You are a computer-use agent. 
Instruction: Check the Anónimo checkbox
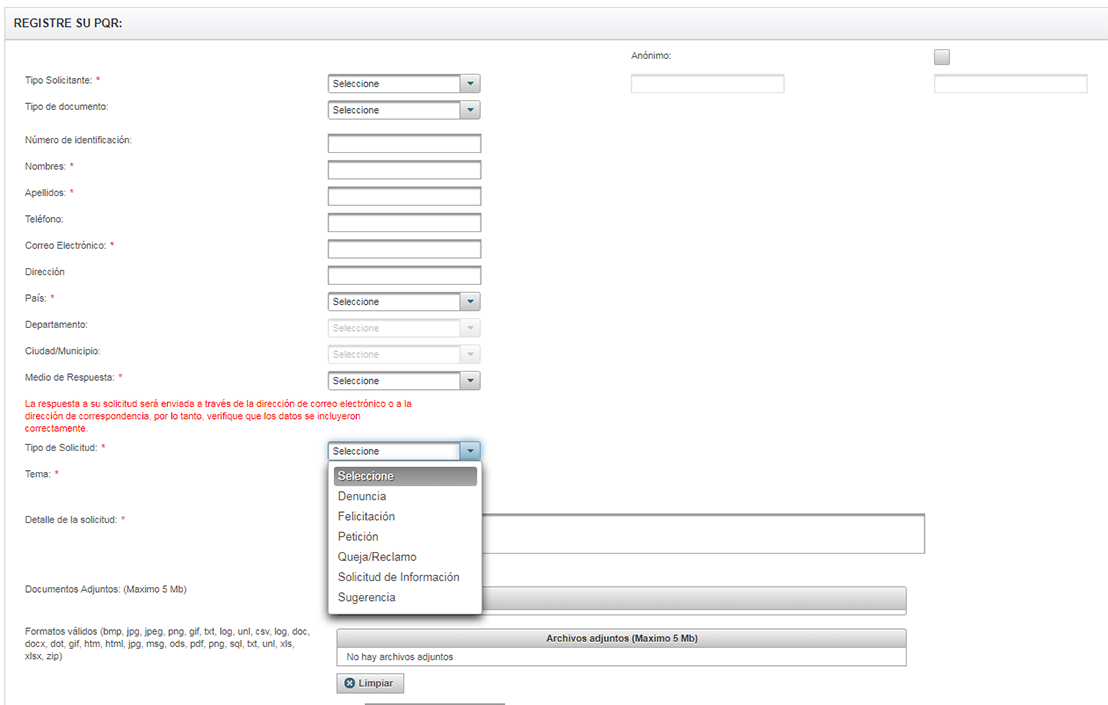941,57
